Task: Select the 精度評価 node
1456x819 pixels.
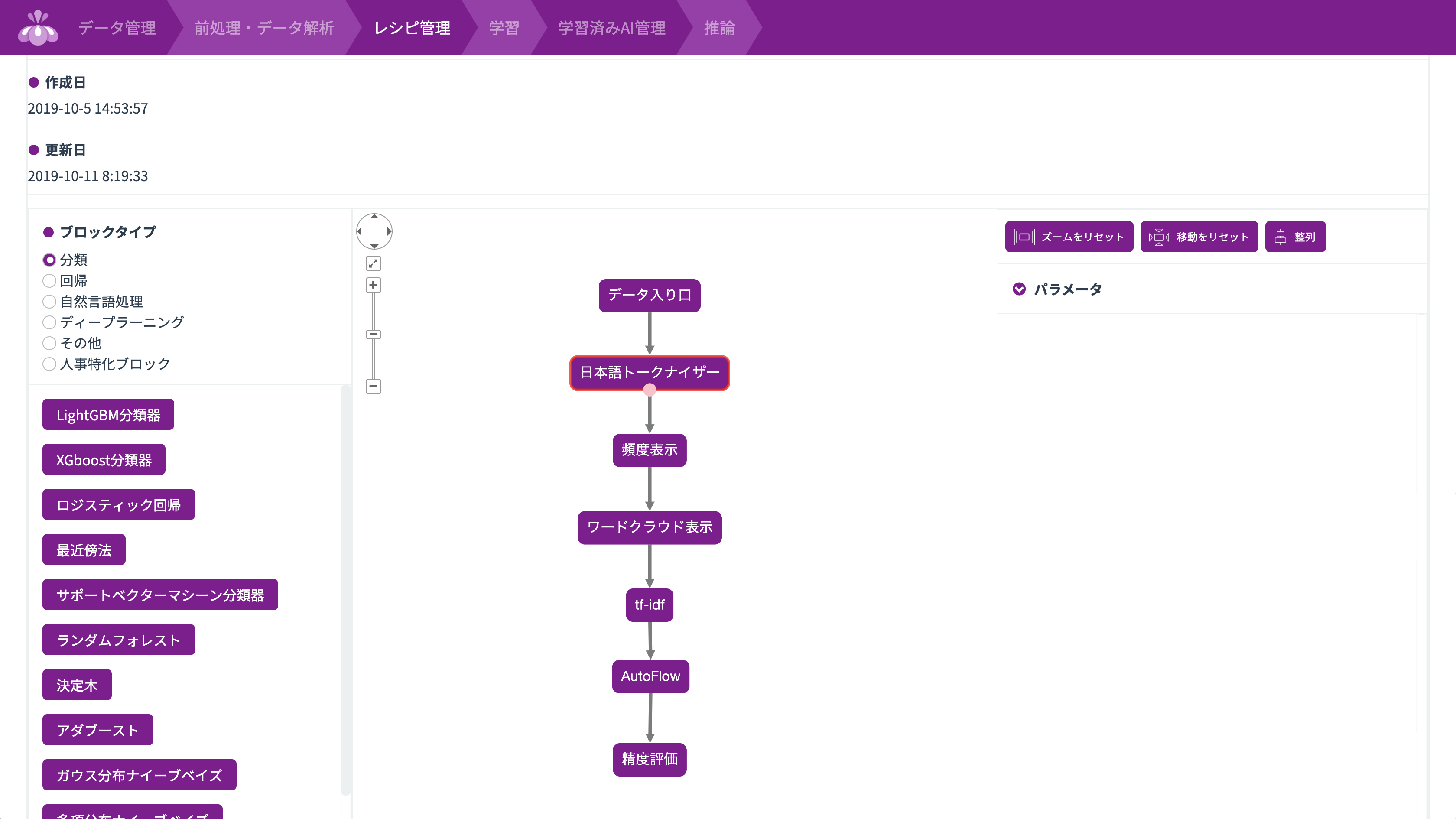Action: 650,760
